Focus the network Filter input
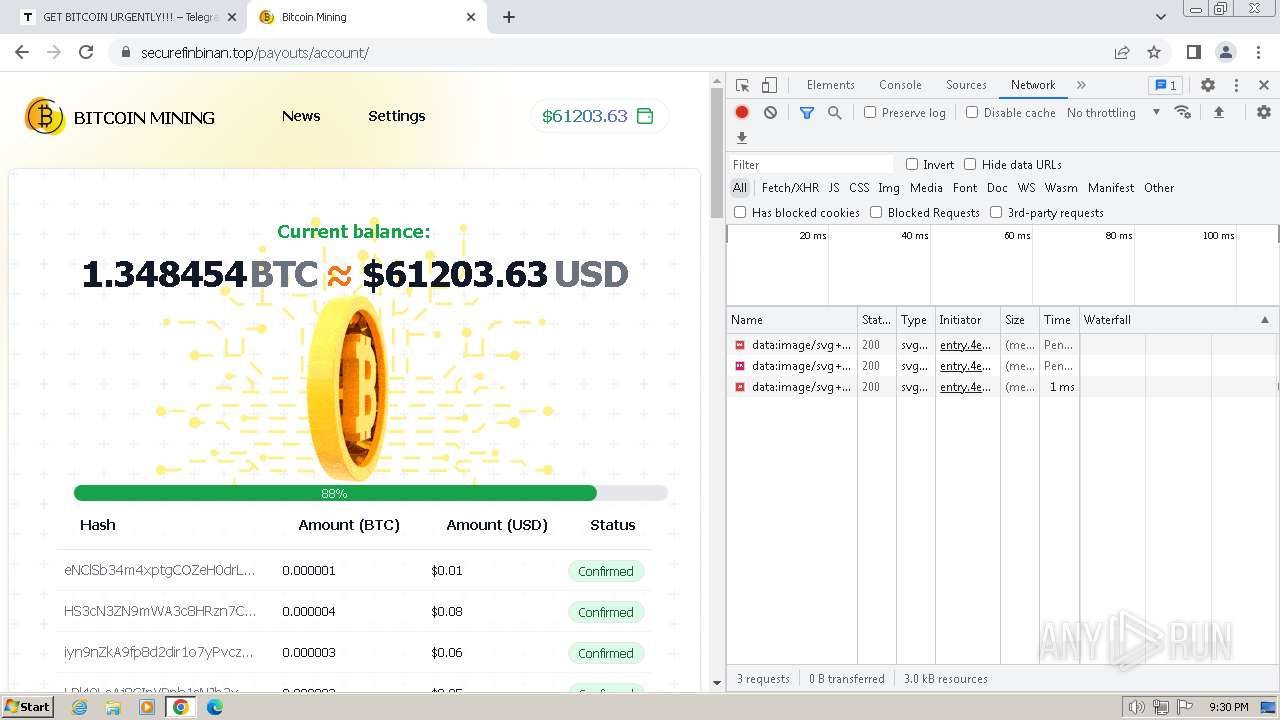 click(x=811, y=164)
